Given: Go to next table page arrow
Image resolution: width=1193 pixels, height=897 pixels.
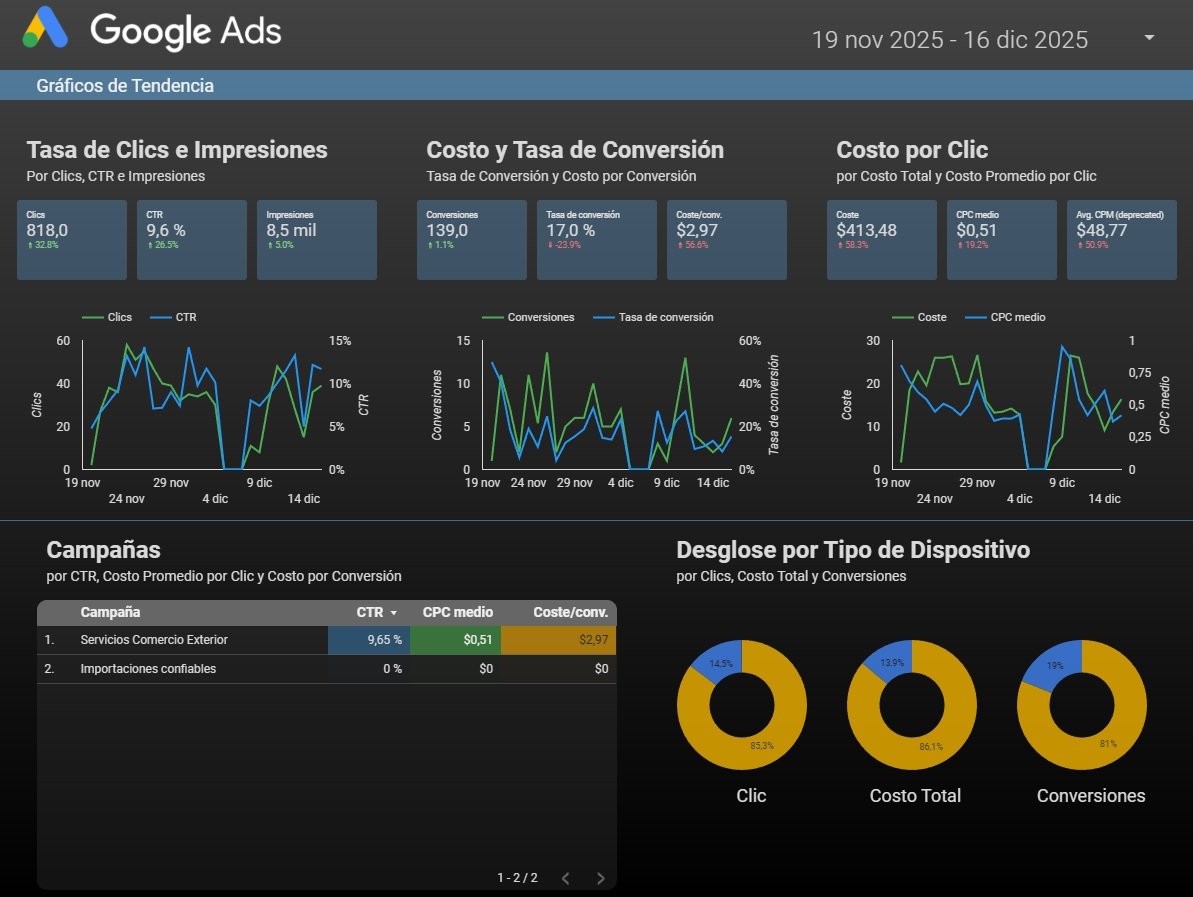Looking at the screenshot, I should point(600,878).
